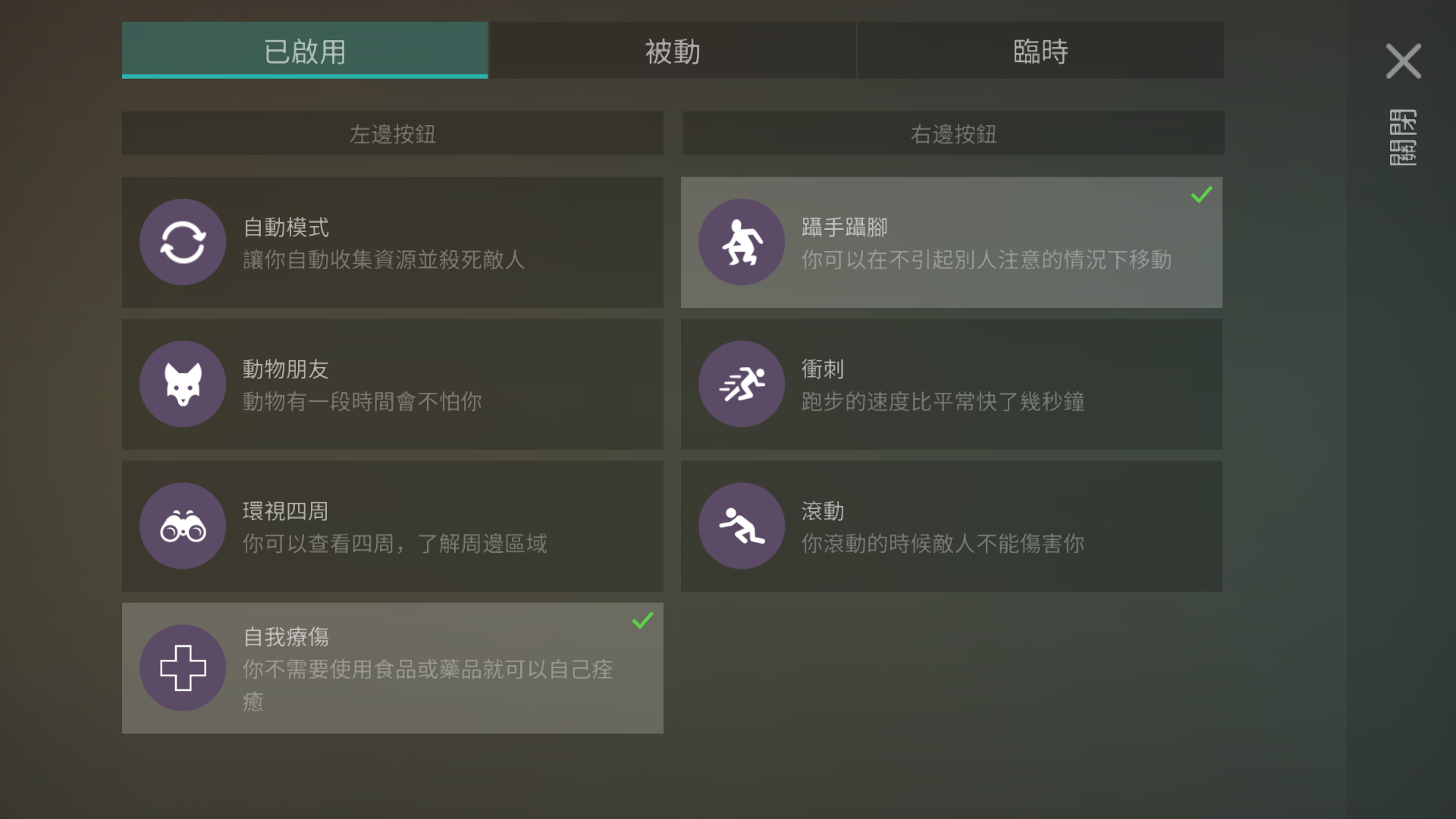Click the rolling figure Roll icon
Viewport: 1456px width, 819px height.
pos(742,526)
